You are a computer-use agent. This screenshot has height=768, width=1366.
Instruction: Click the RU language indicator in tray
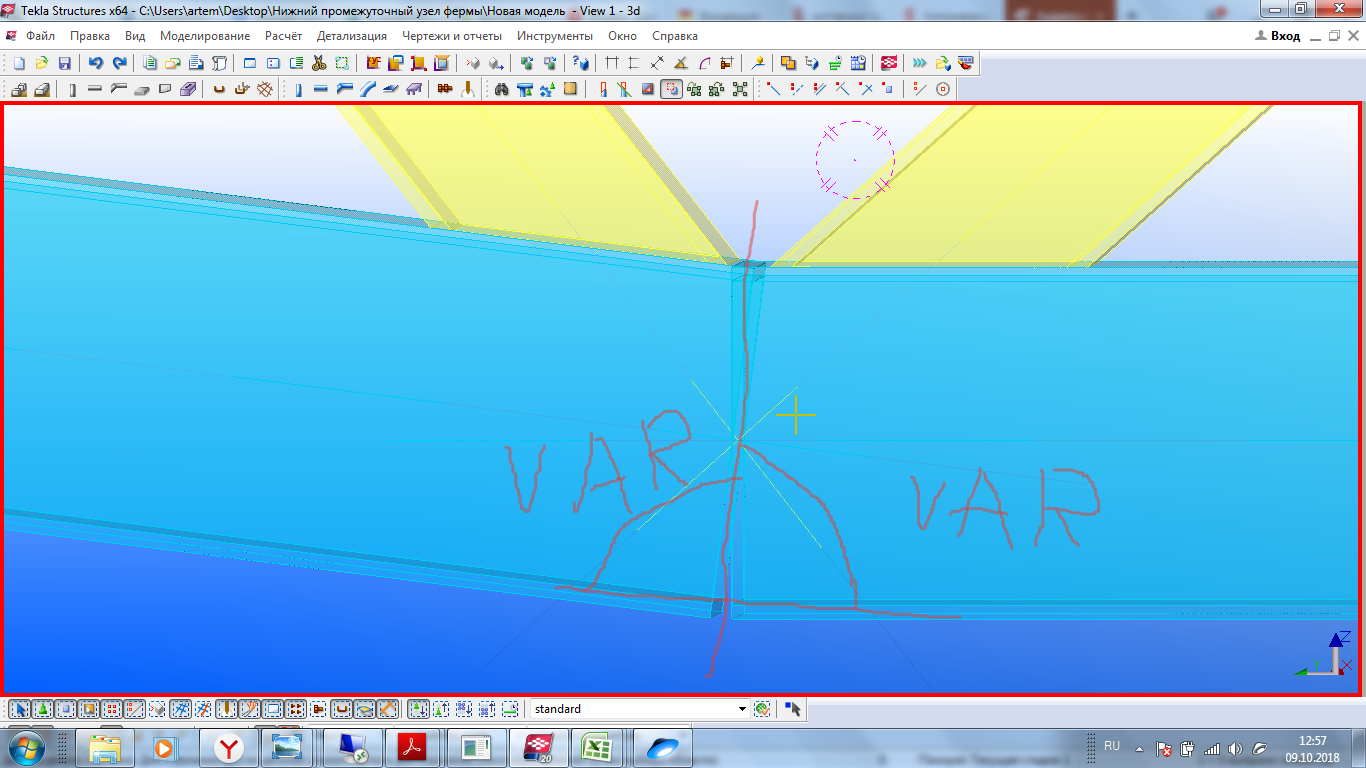(x=1112, y=746)
